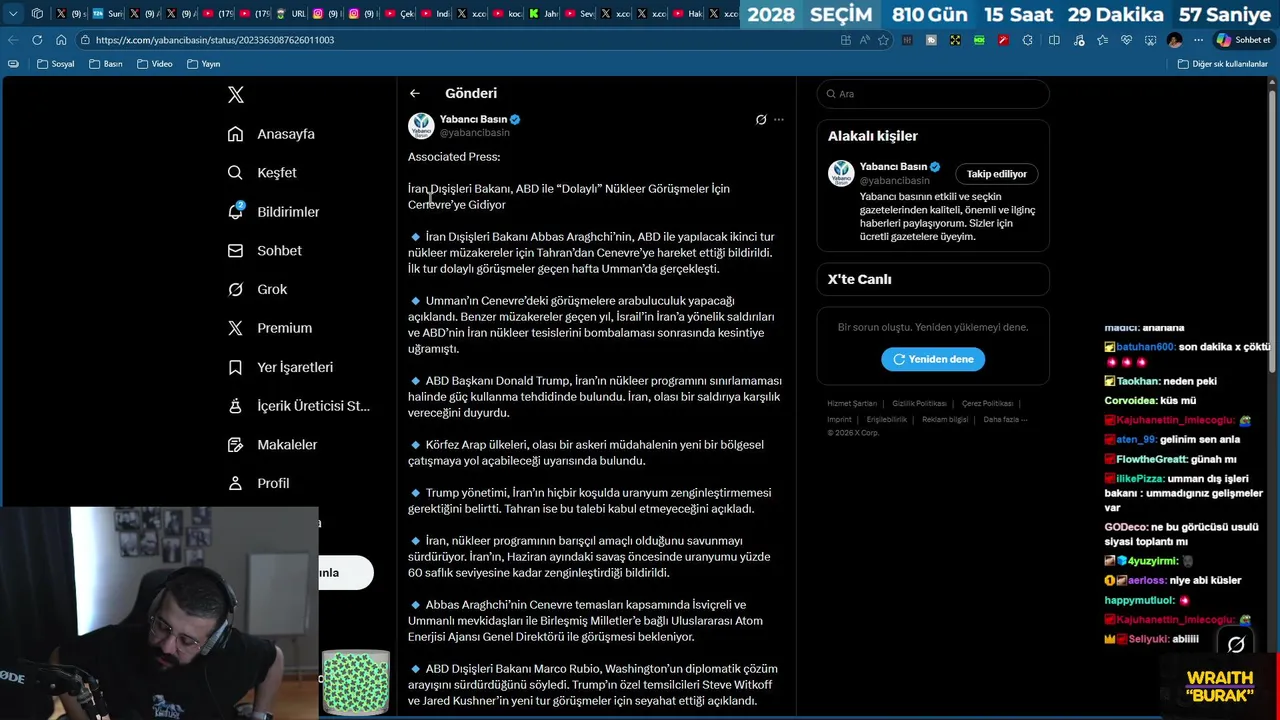Open the Basın bookmarks folder
Image resolution: width=1280 pixels, height=720 pixels.
pos(105,64)
